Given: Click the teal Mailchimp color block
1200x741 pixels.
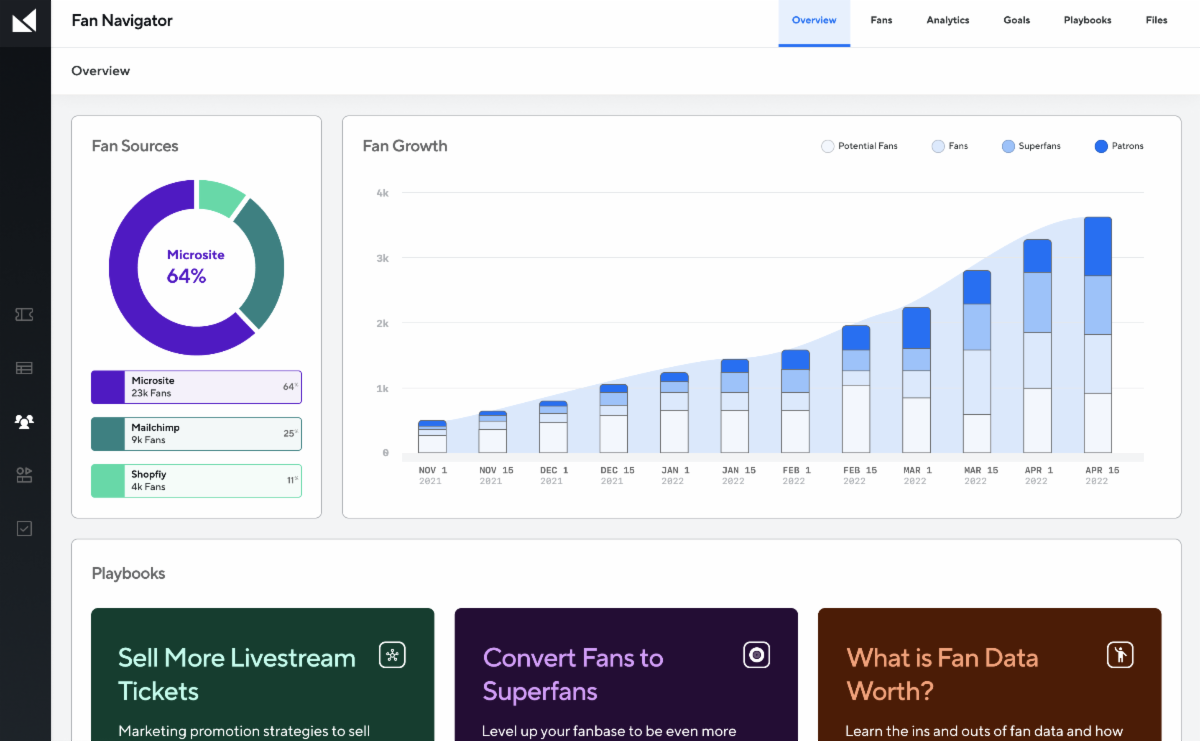Looking at the screenshot, I should (x=107, y=434).
